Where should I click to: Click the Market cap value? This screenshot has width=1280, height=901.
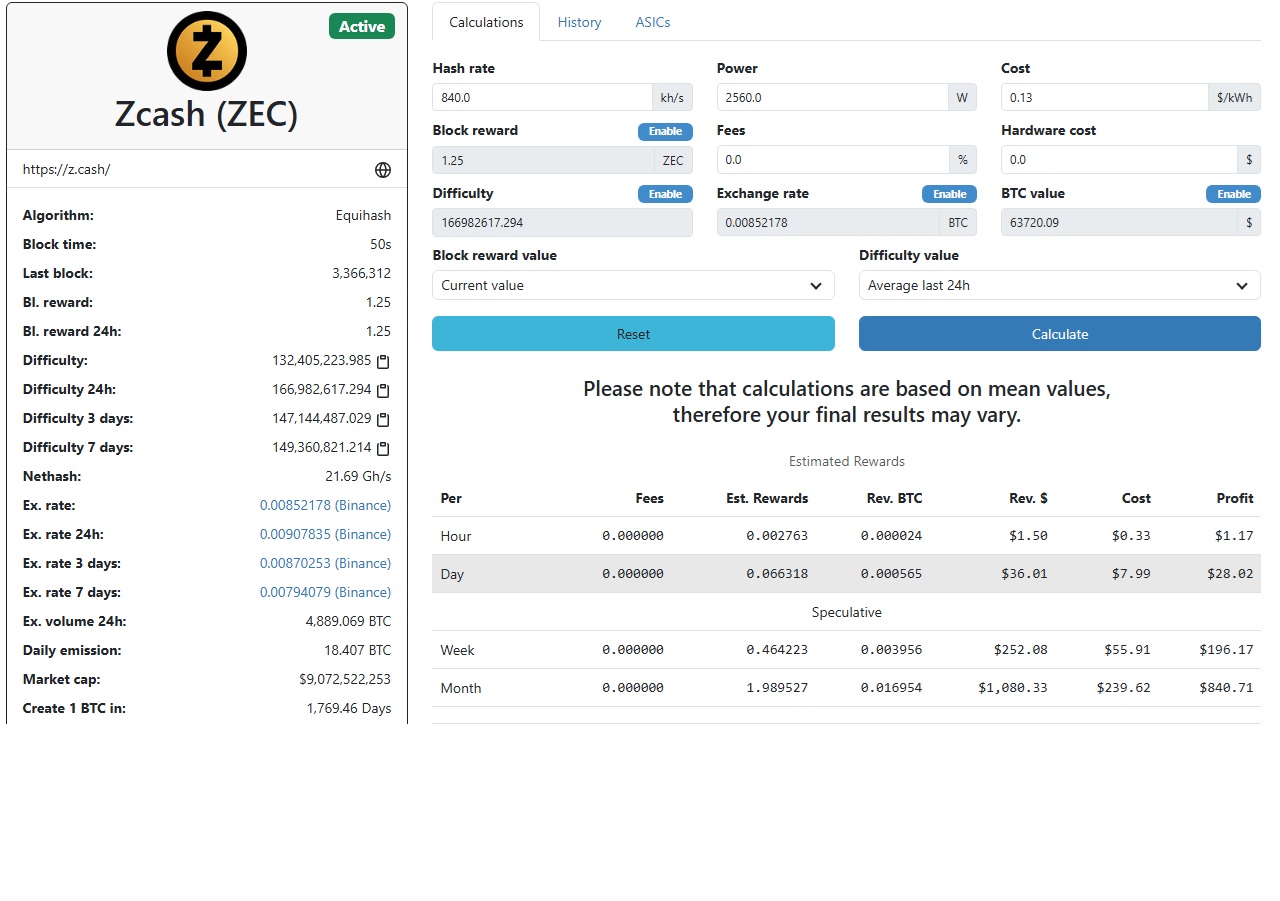(x=345, y=680)
